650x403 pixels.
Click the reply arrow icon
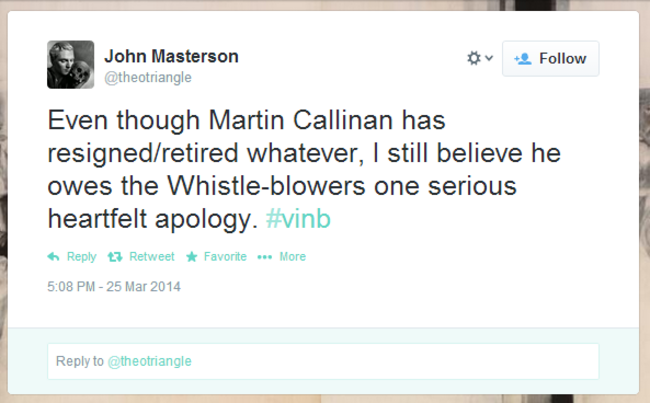53,257
